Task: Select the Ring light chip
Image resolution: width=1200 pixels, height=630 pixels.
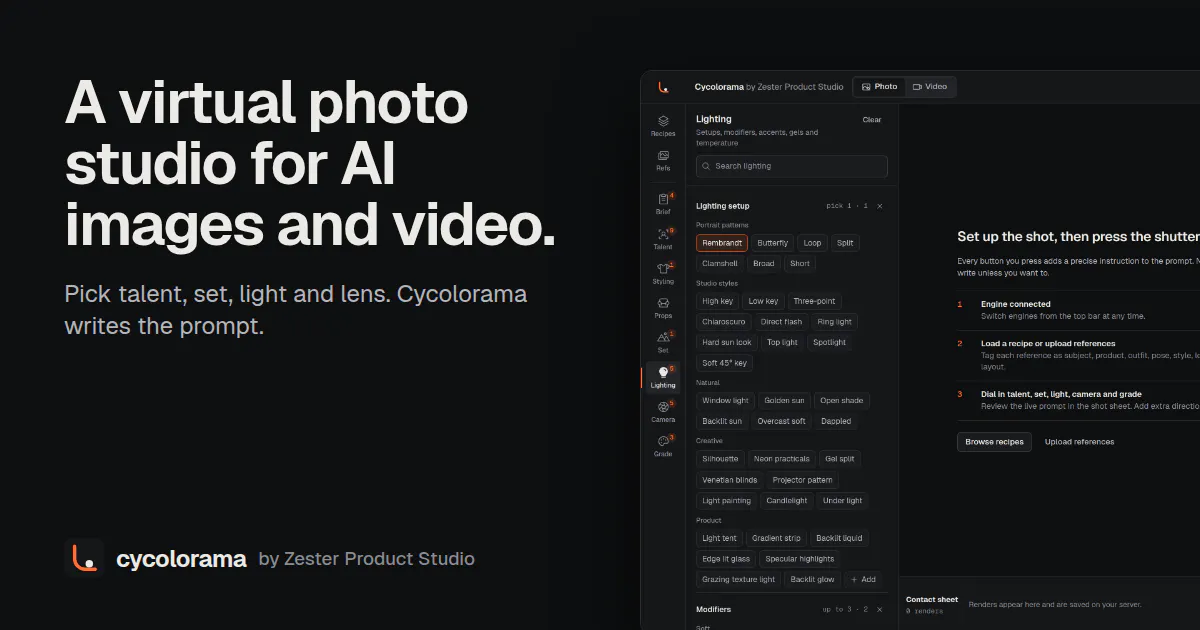Action: click(x=835, y=322)
